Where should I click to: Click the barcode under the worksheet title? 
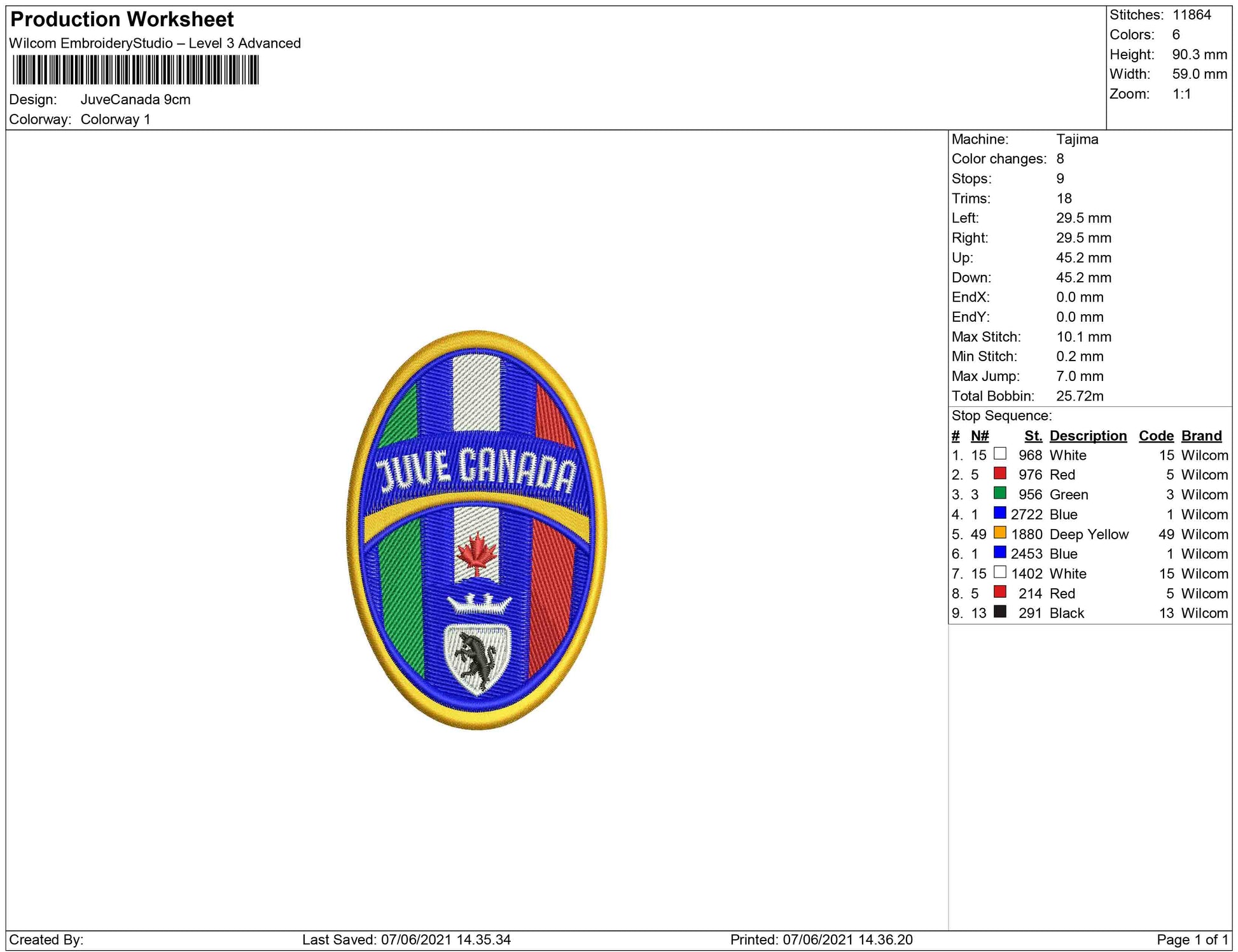[x=136, y=70]
